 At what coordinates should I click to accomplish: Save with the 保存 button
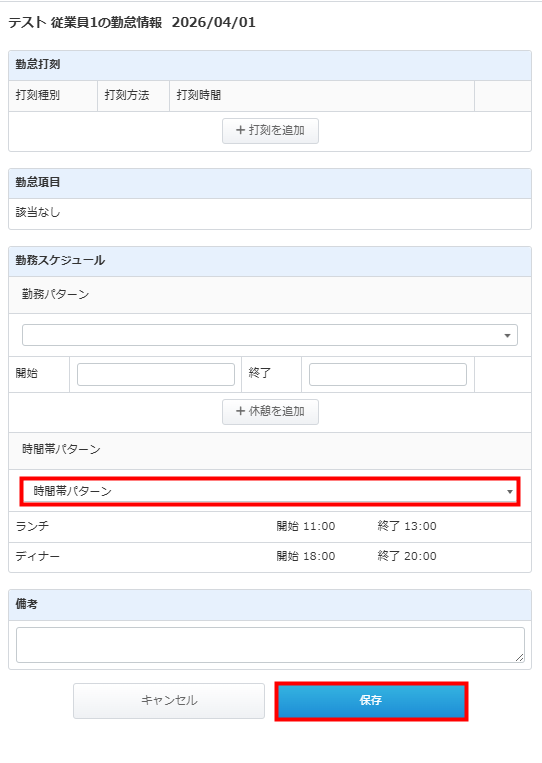tap(371, 701)
